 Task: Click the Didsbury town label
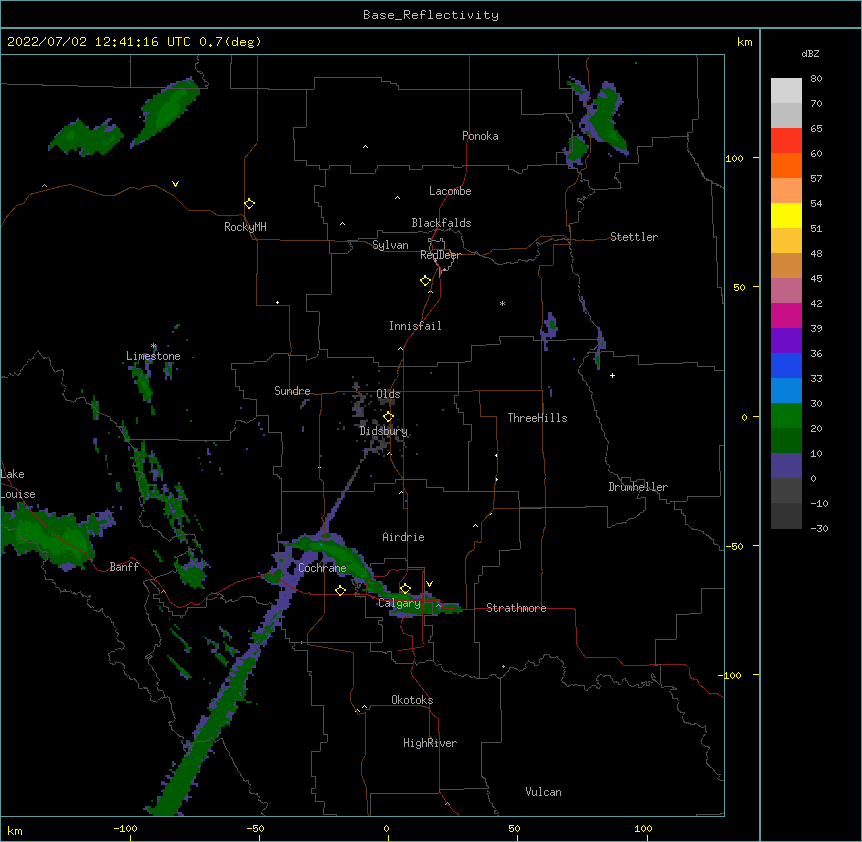click(x=384, y=431)
